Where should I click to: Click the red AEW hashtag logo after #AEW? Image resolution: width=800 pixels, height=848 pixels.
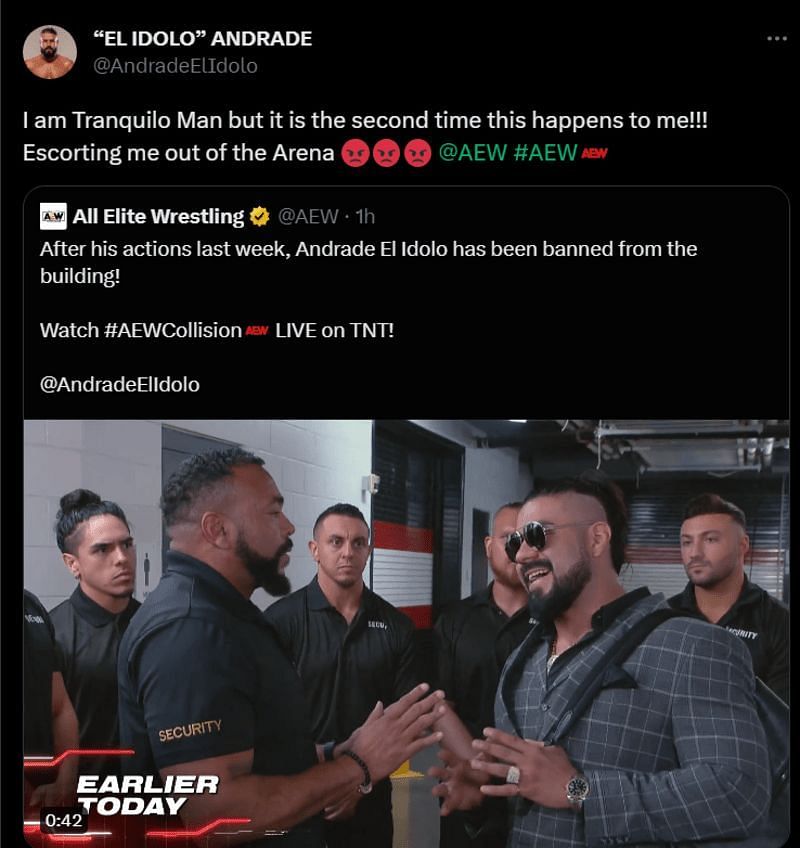(594, 154)
